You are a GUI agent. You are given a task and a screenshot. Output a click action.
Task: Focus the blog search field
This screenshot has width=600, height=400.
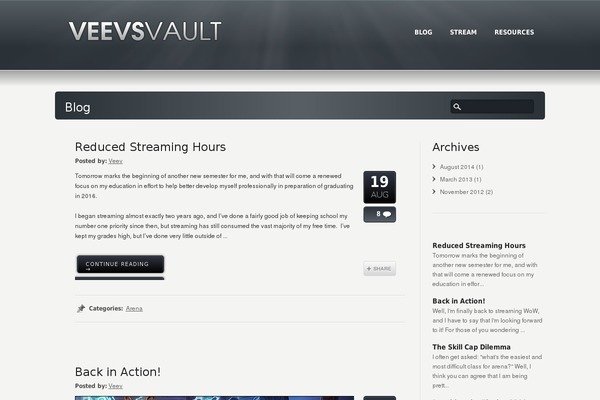click(492, 106)
